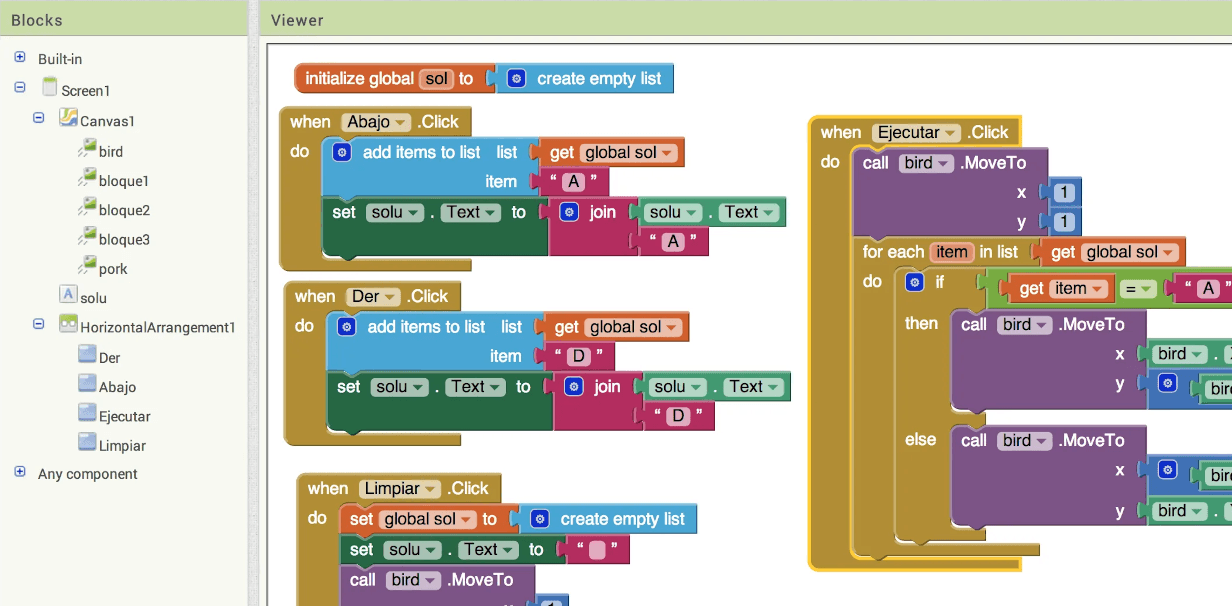Click the Canvas1 component icon
The width and height of the screenshot is (1232, 606).
pos(68,119)
